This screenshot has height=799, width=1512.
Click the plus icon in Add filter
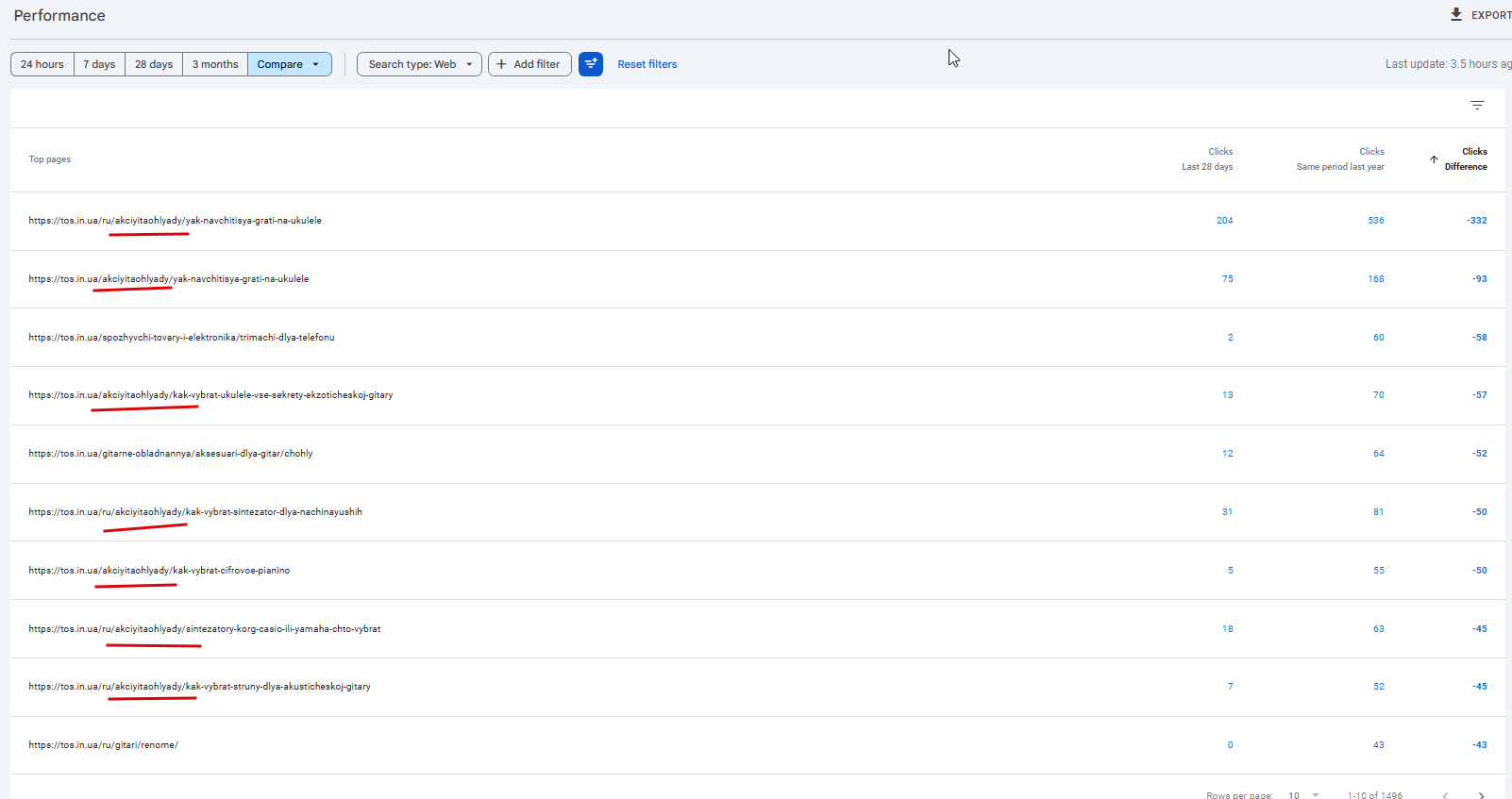coord(501,64)
